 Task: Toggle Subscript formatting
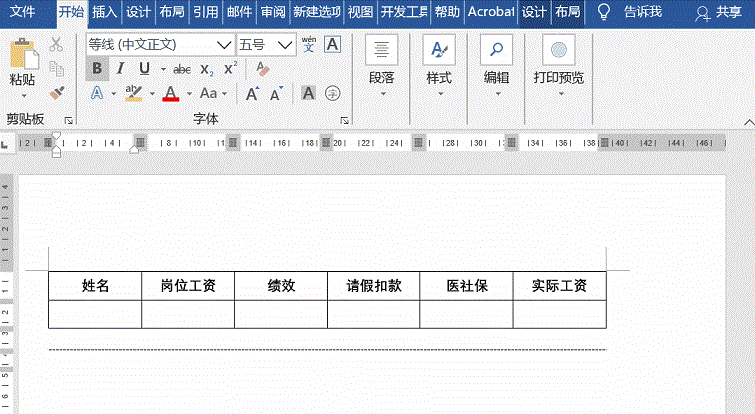(207, 70)
